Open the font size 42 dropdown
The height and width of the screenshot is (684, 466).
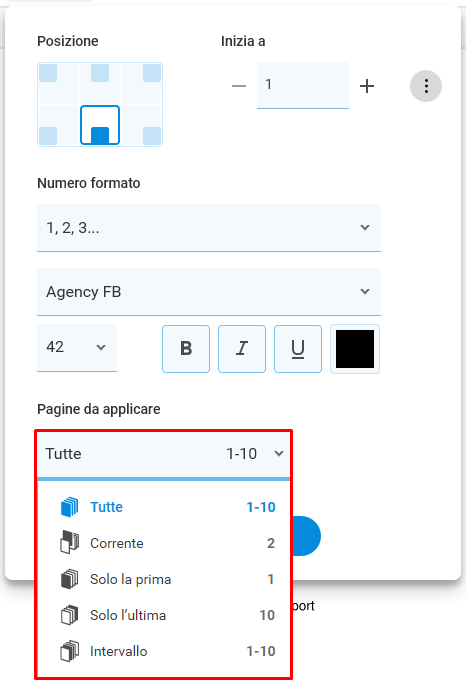(x=77, y=348)
